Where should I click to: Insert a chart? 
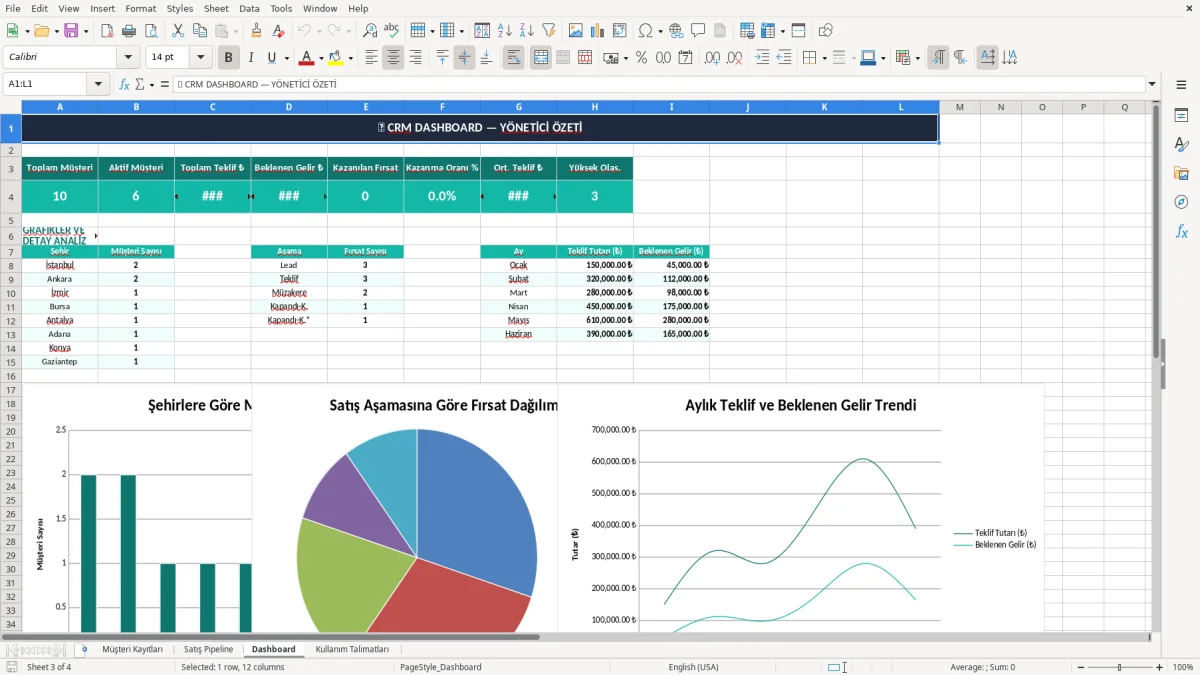(x=598, y=31)
